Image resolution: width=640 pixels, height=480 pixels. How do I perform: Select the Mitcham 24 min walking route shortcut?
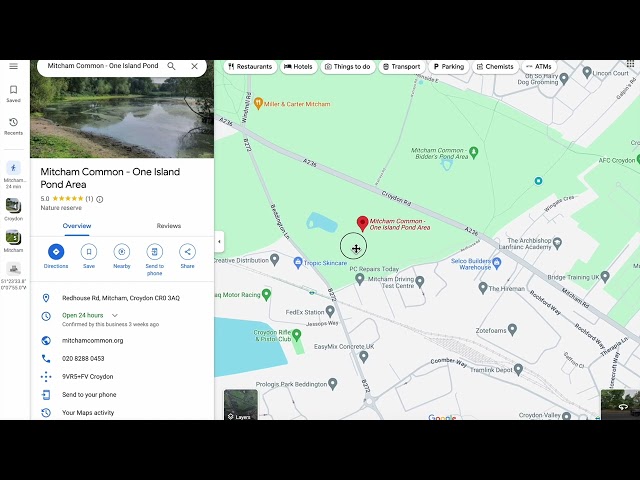pos(13,175)
